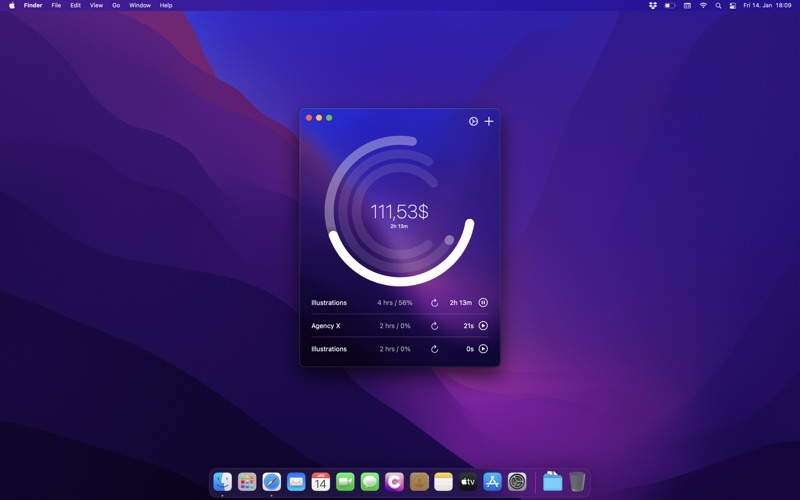Open Spotlight search
The width and height of the screenshot is (800, 500).
pyautogui.click(x=718, y=5)
